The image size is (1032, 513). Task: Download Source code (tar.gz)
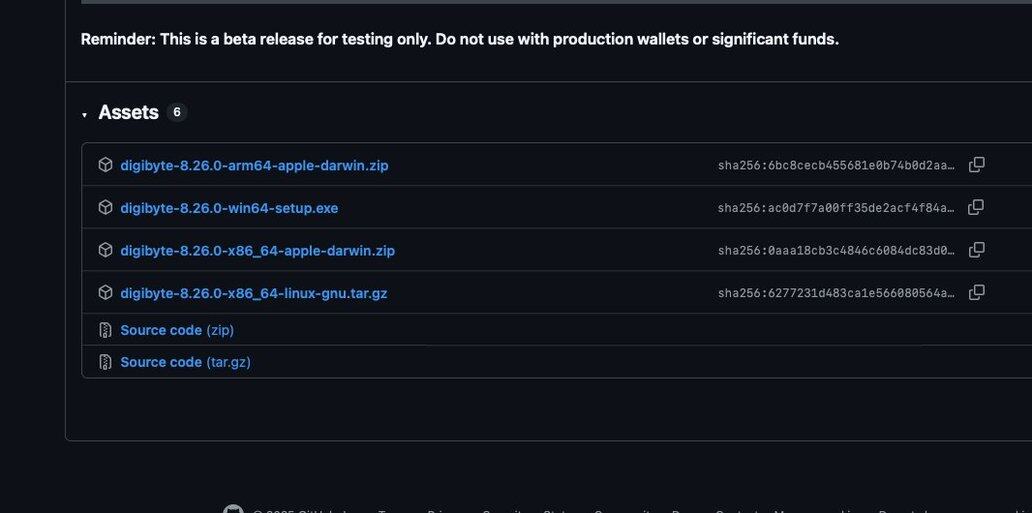click(186, 362)
